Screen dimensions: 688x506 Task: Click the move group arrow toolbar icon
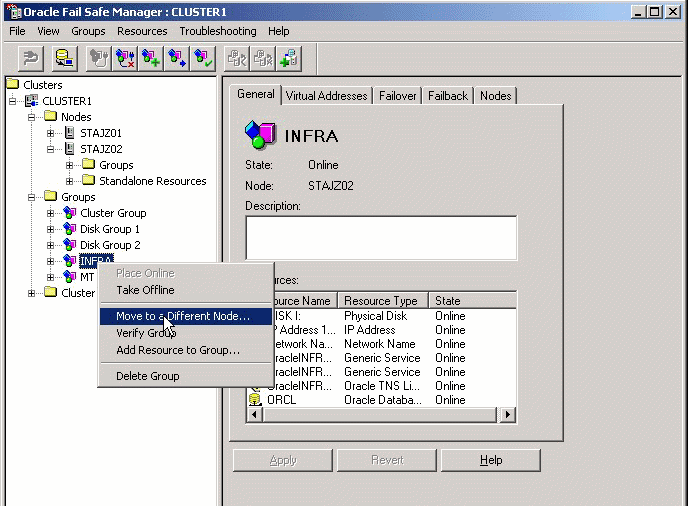(177, 58)
